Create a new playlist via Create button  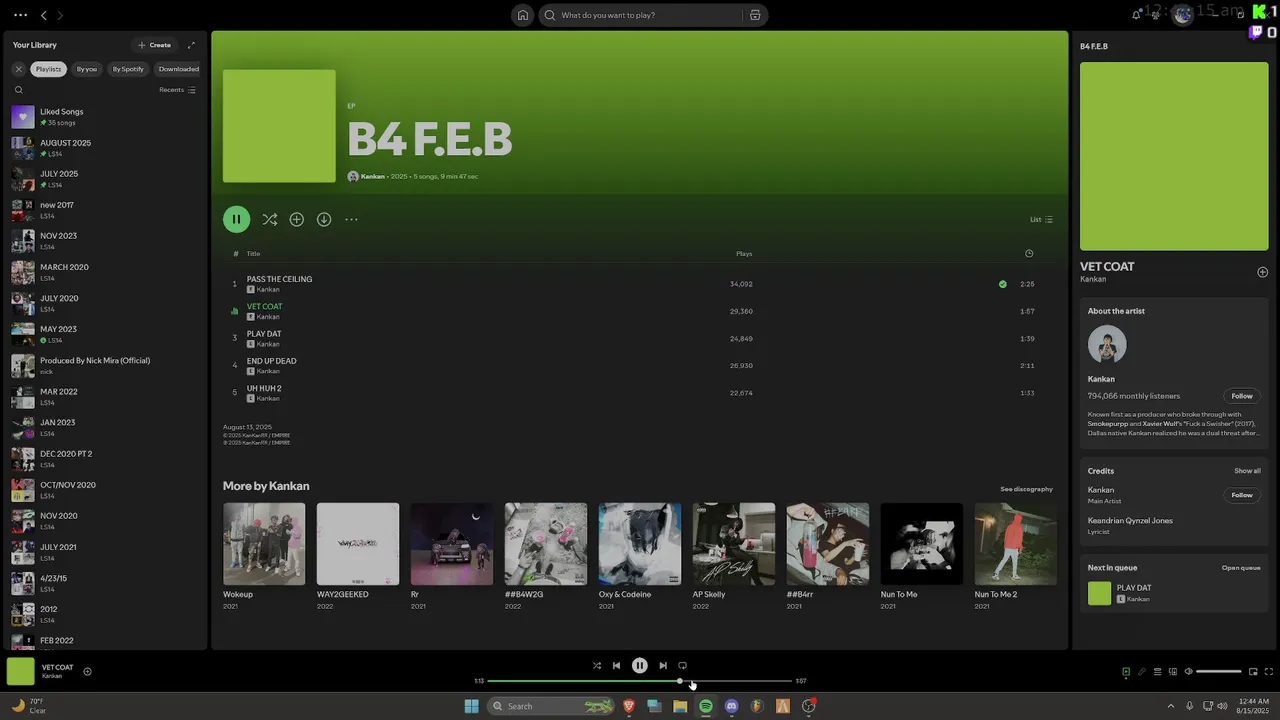coord(154,45)
